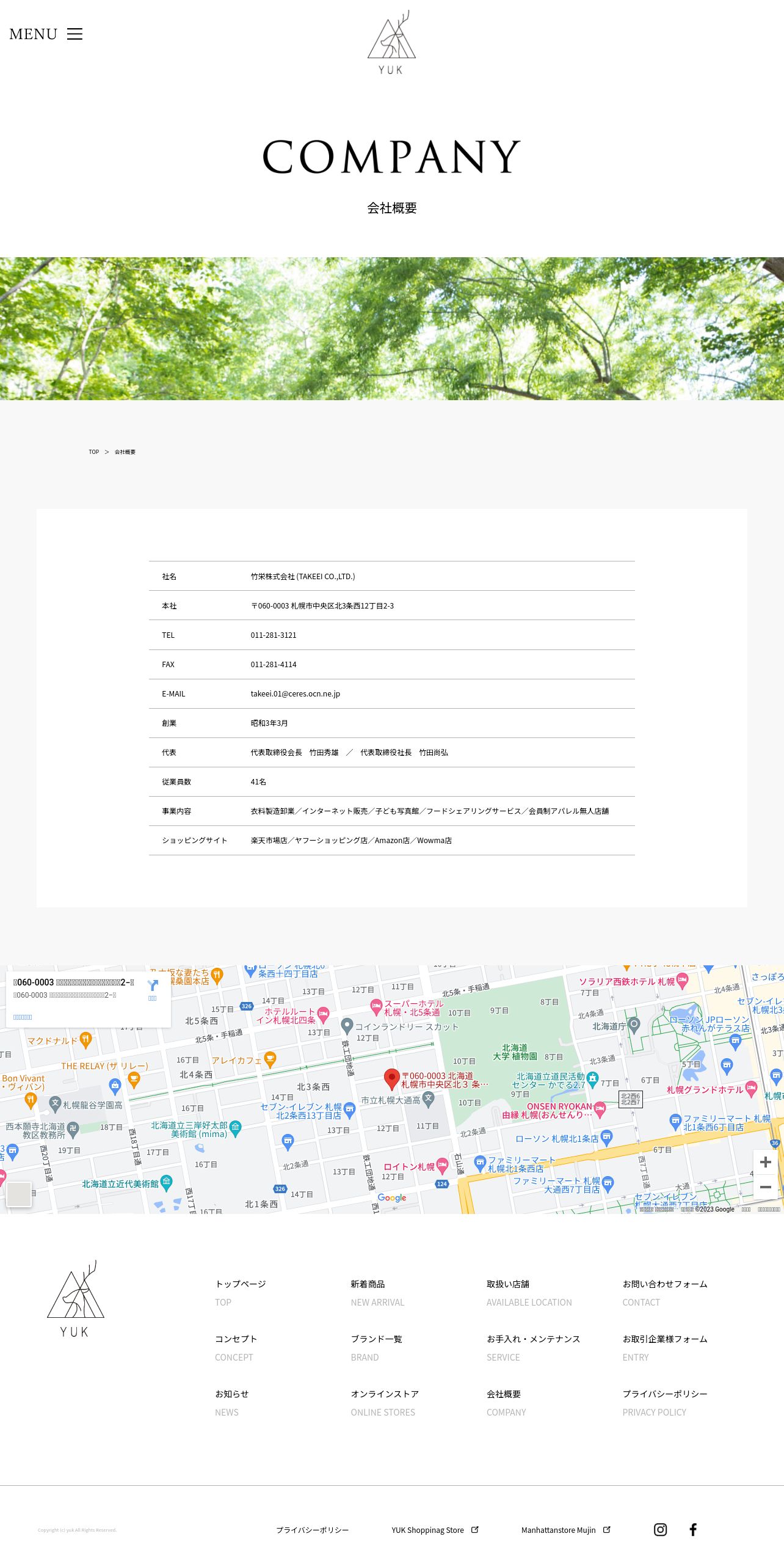
Task: Open the Instagram icon in the footer
Action: click(x=660, y=1529)
